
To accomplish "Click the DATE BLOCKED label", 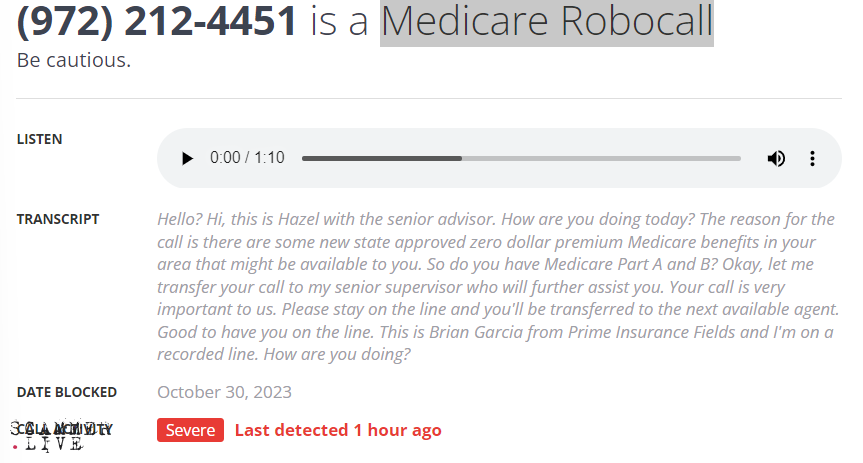I will 67,392.
